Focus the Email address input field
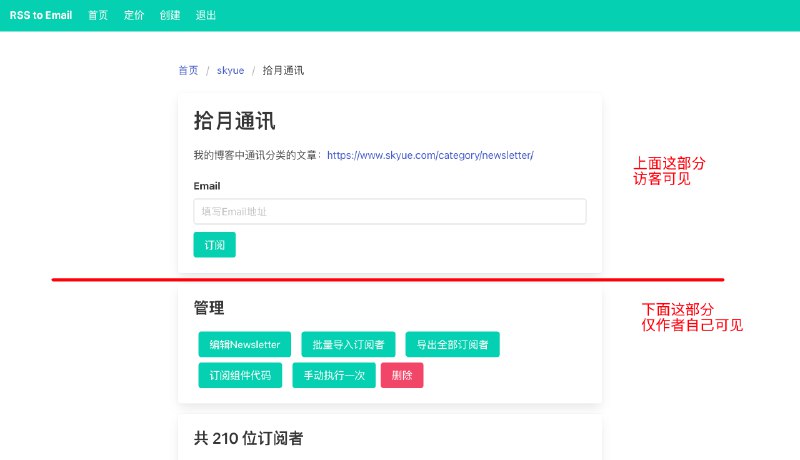Viewport: 800px width, 460px height. (389, 212)
